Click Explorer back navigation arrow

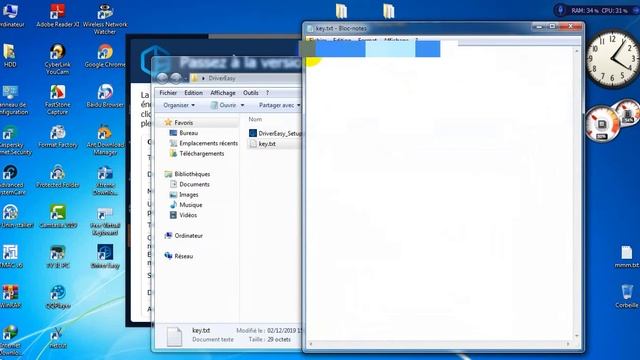(162, 78)
